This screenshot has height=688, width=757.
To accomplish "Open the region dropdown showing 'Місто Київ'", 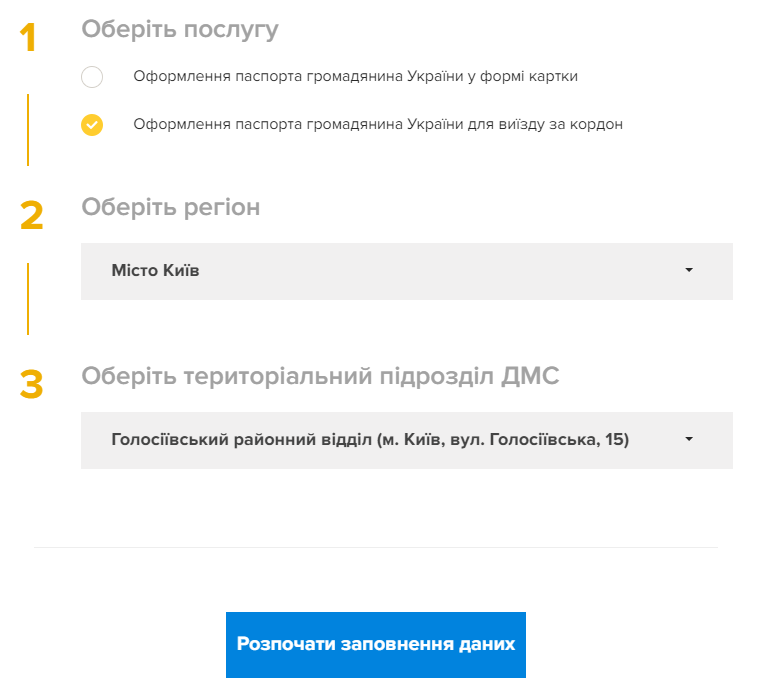I will [x=406, y=271].
